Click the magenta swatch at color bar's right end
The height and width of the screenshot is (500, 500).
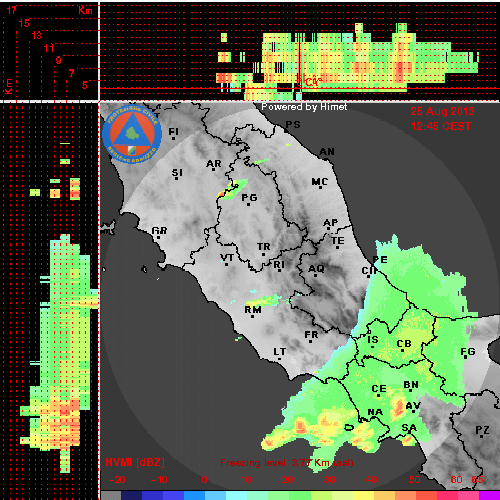pyautogui.click(x=489, y=496)
